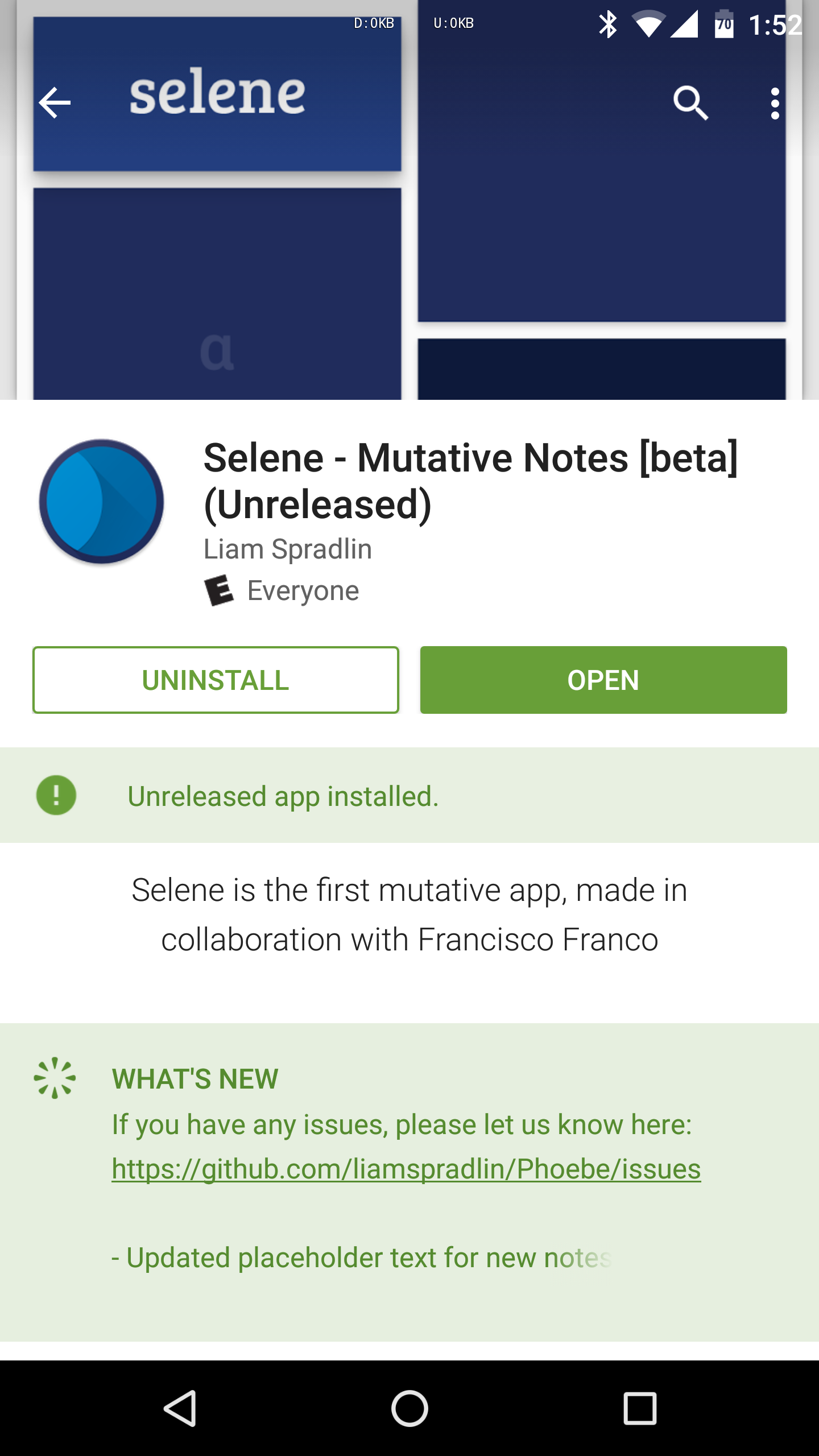This screenshot has width=819, height=1456.
Task: Open the GitHub Phoebe issues link
Action: point(406,1169)
